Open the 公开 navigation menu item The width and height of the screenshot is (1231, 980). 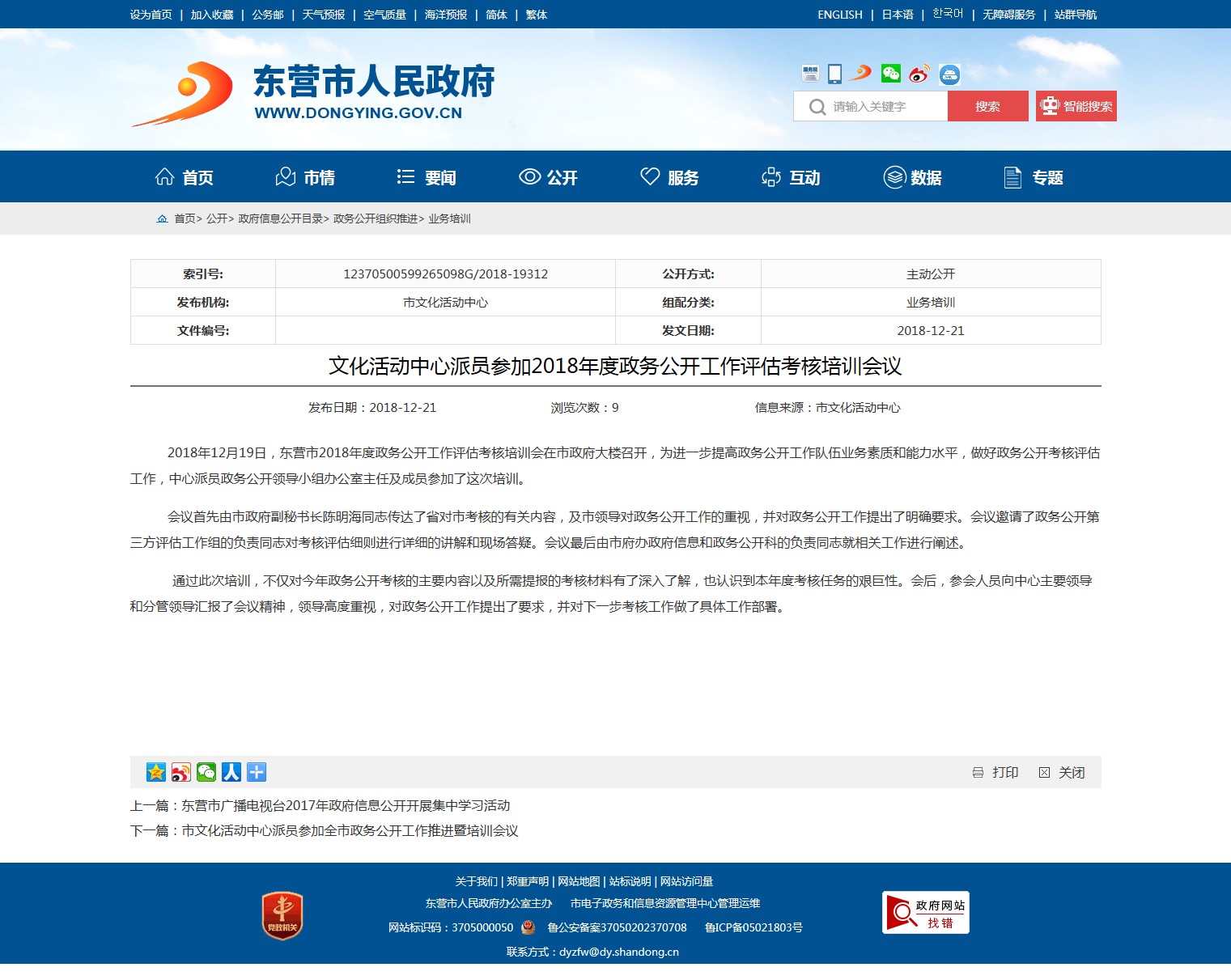click(548, 177)
